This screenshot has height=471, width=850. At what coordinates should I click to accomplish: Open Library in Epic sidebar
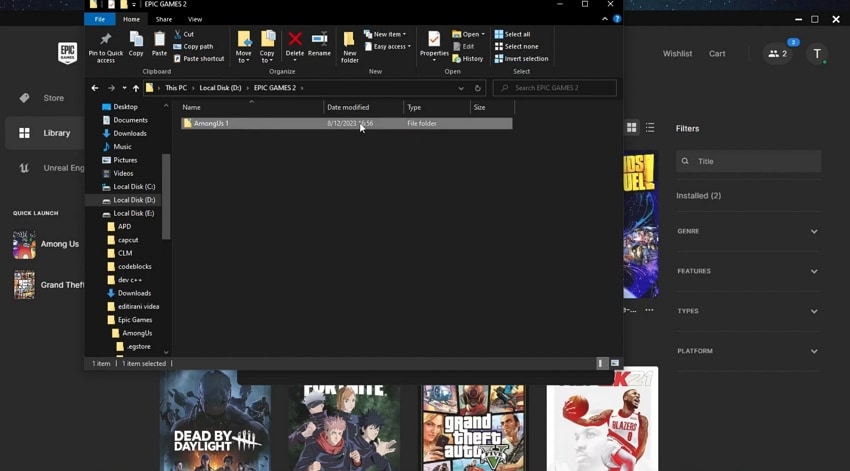[46, 133]
